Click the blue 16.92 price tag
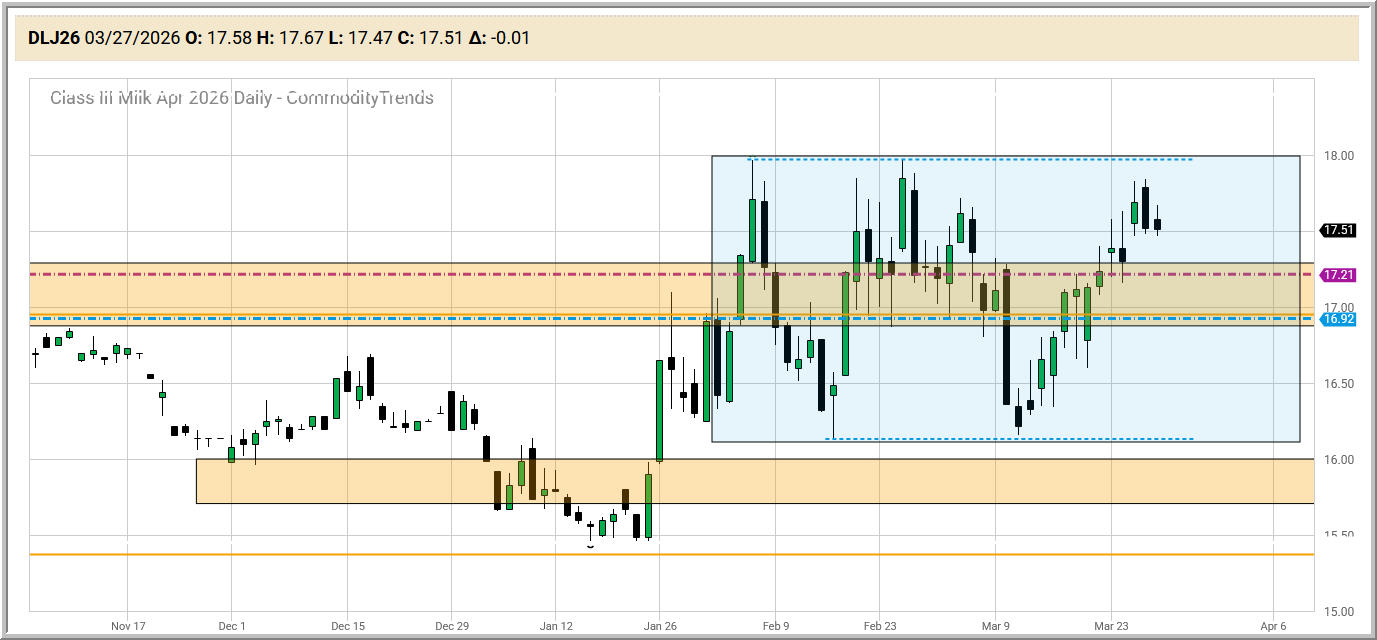This screenshot has height=640, width=1377. click(x=1338, y=319)
